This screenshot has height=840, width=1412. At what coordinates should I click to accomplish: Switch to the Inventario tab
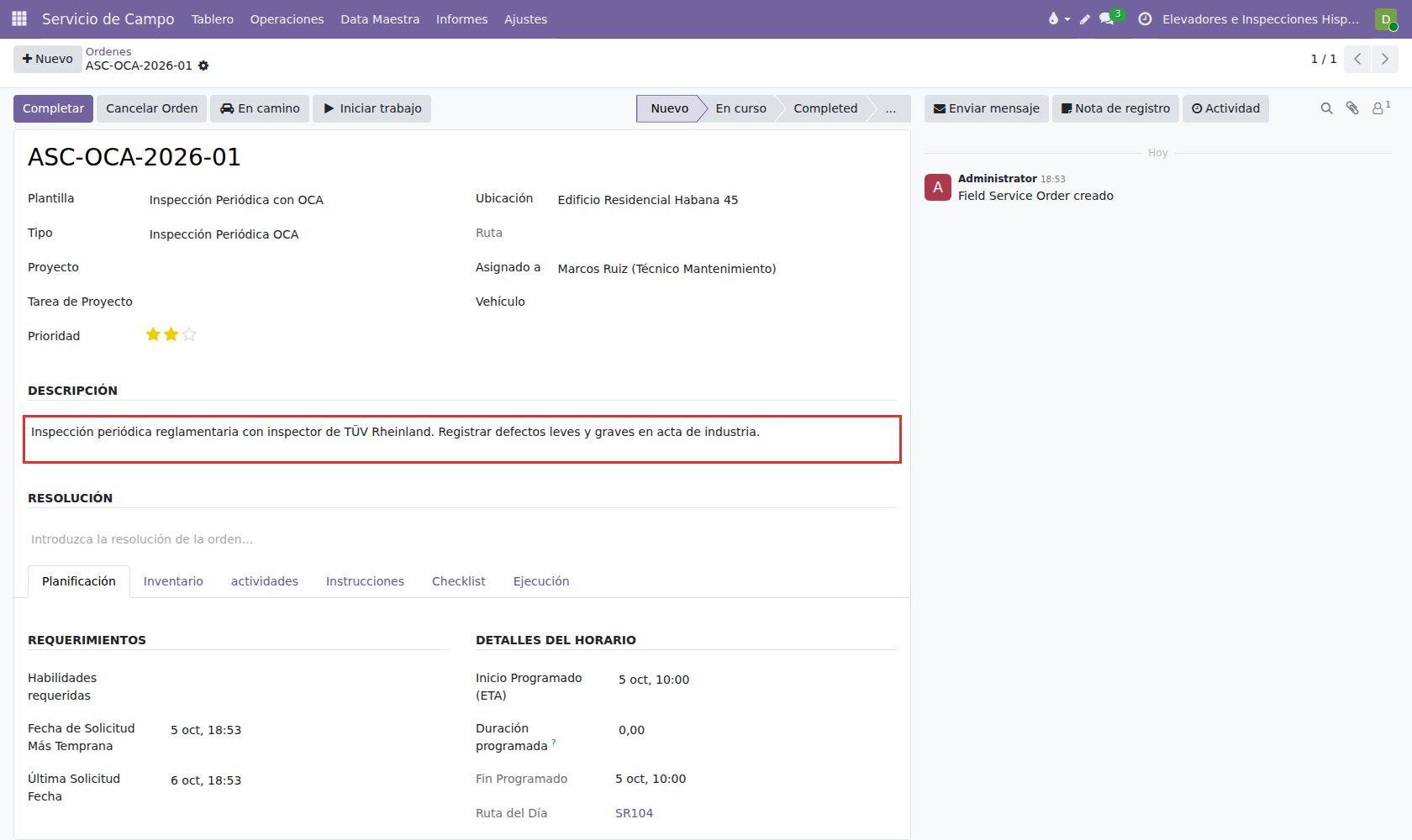click(173, 581)
